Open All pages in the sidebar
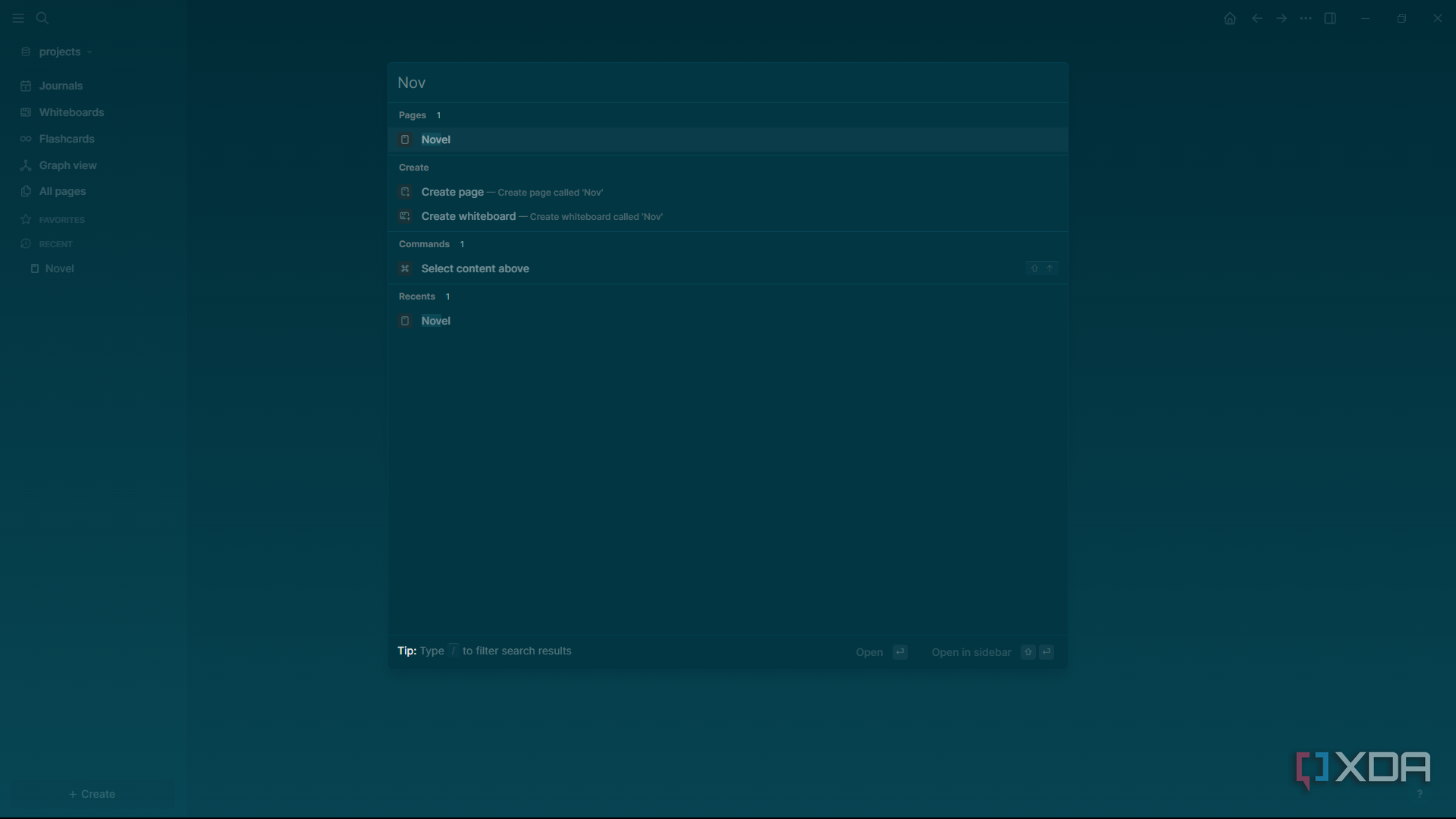This screenshot has height=819, width=1456. [x=62, y=191]
